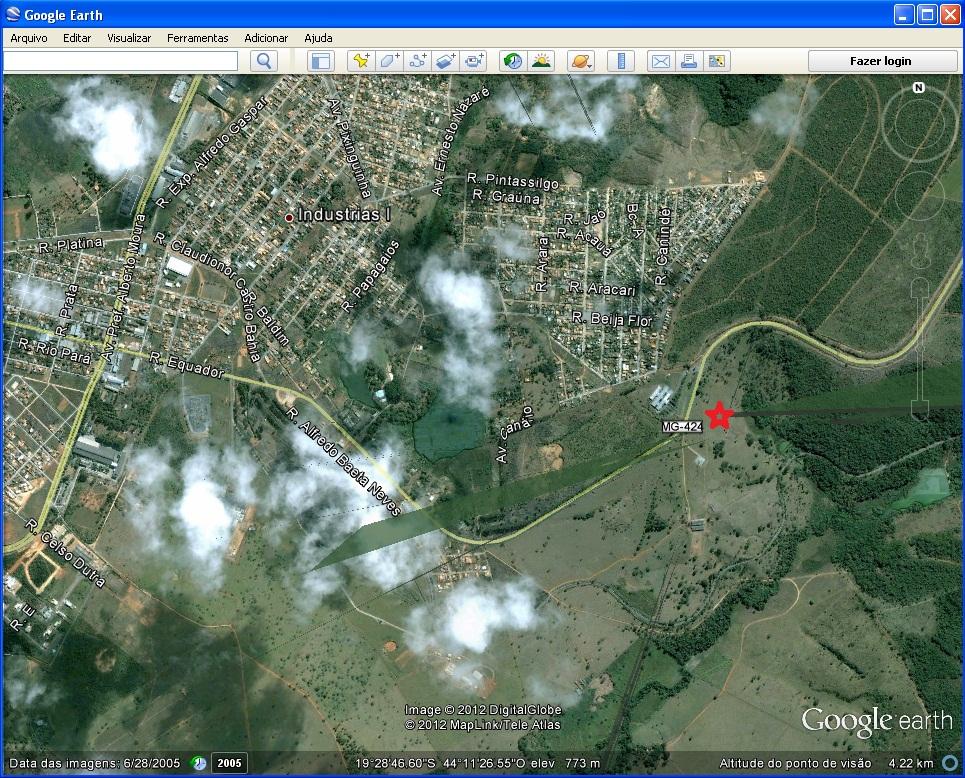Open the Ferramentas menu
This screenshot has height=778, width=965.
(198, 38)
